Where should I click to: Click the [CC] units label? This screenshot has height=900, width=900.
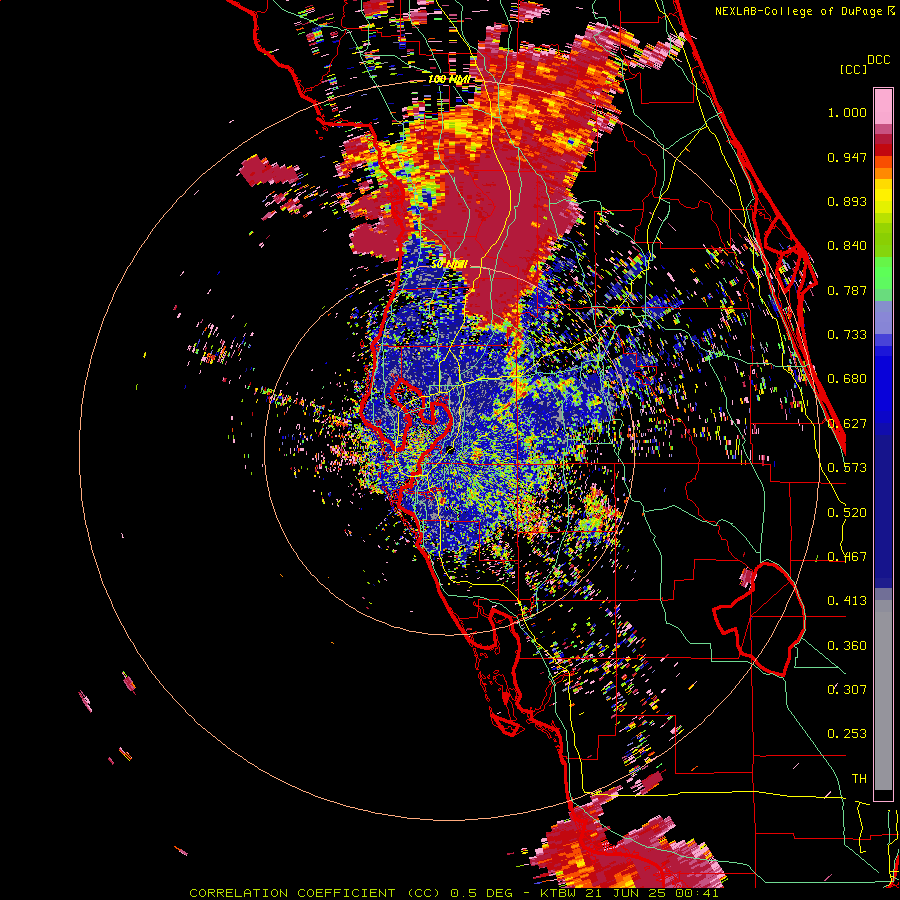(853, 69)
